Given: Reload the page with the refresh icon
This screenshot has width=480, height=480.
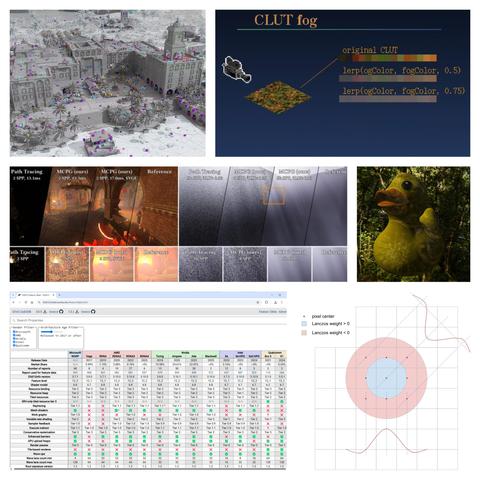Looking at the screenshot, I should [x=26, y=302].
